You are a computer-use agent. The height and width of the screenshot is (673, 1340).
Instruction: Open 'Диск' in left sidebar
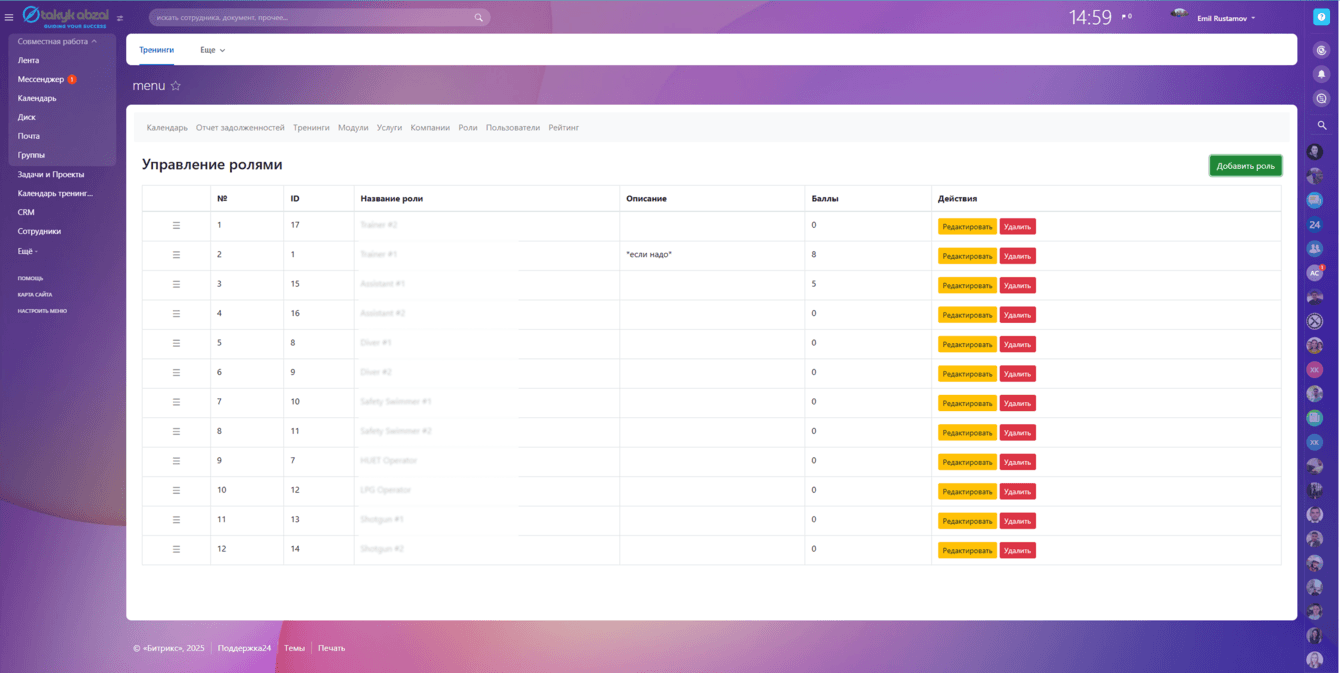coord(26,117)
